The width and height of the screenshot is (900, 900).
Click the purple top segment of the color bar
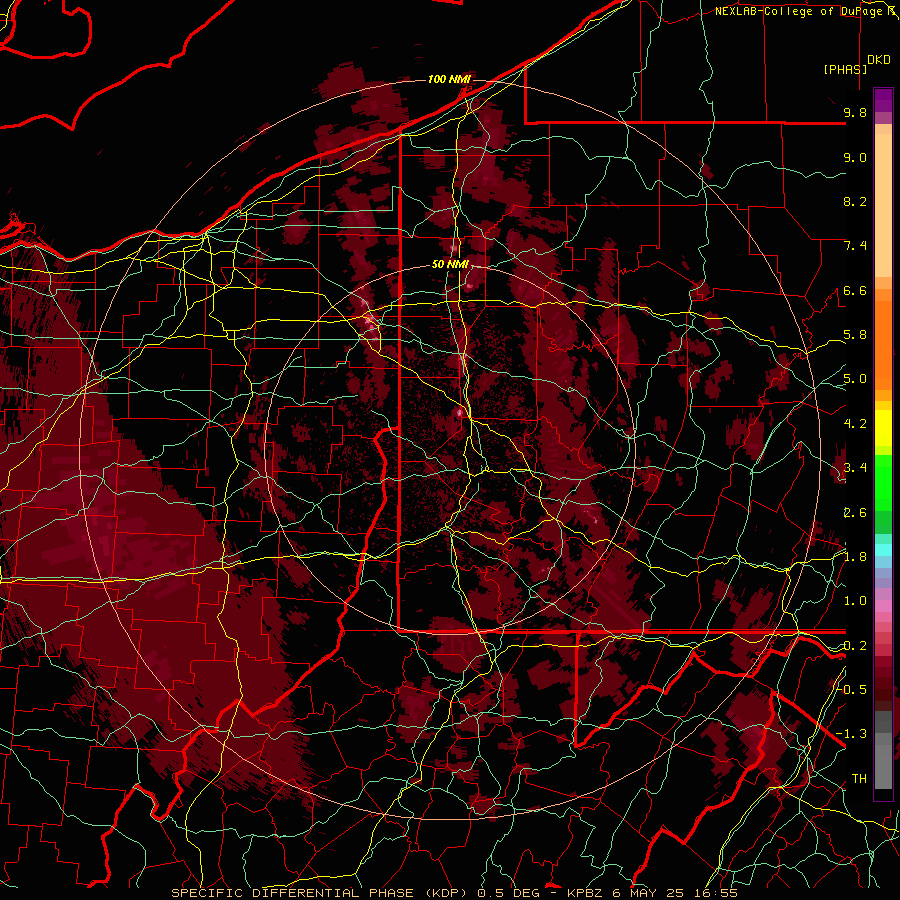[883, 100]
